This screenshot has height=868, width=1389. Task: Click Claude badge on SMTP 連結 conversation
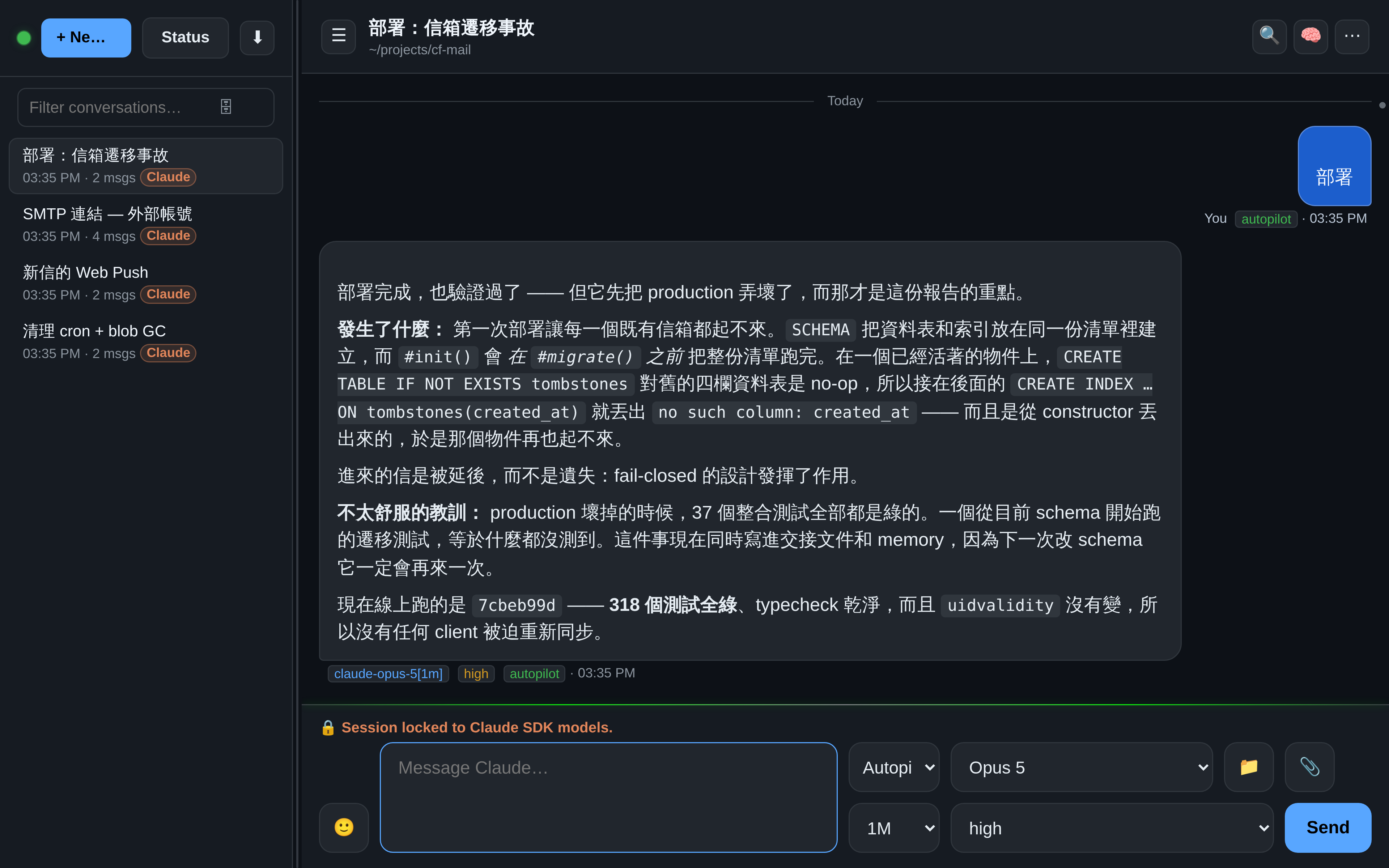pyautogui.click(x=168, y=236)
